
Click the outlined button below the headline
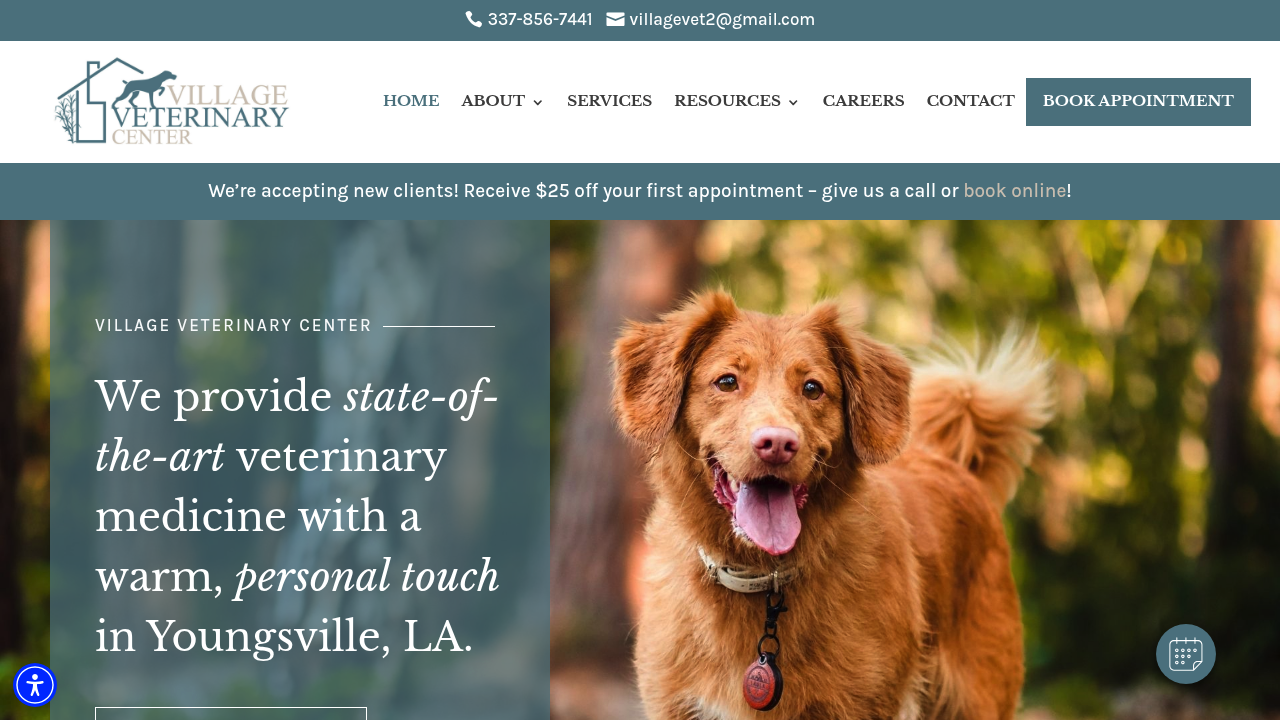[x=231, y=713]
